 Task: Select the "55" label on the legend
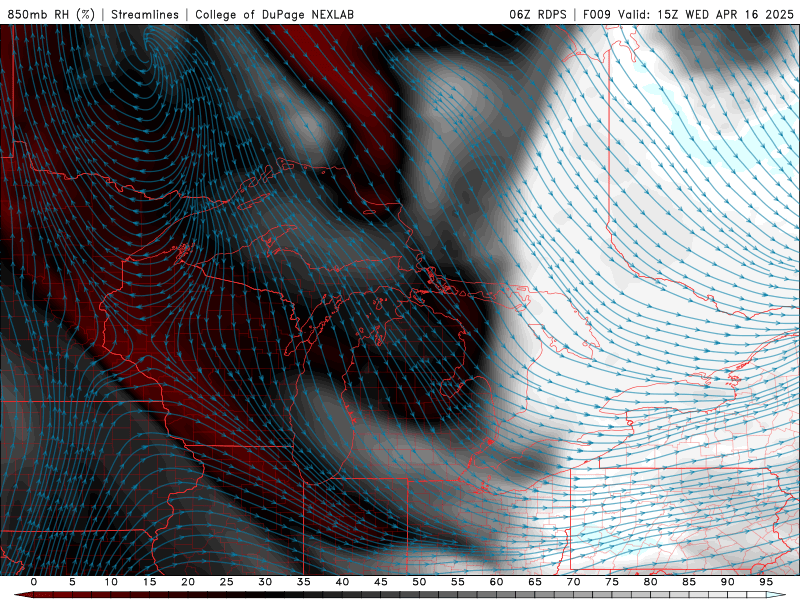pyautogui.click(x=458, y=582)
